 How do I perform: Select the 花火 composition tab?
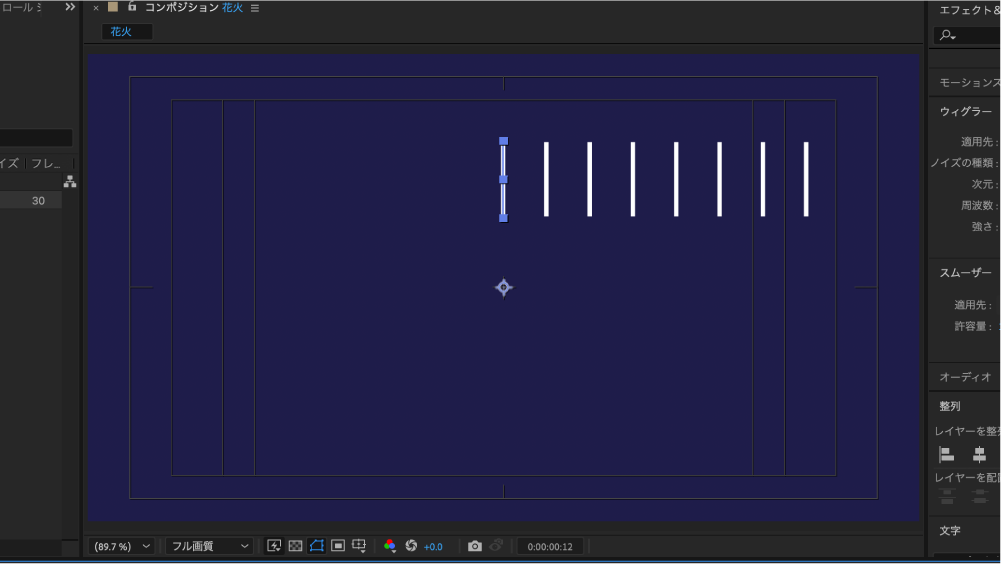tap(127, 31)
